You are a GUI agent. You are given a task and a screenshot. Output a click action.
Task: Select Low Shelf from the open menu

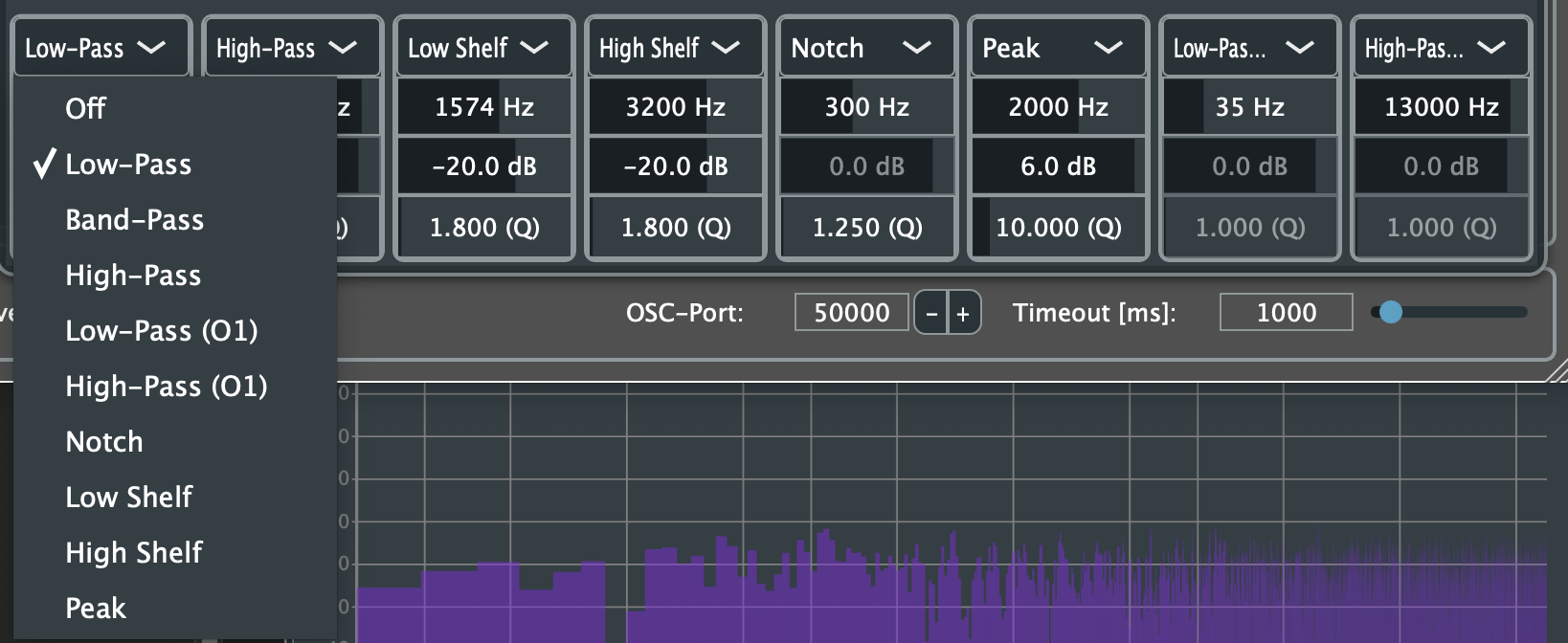pos(129,498)
